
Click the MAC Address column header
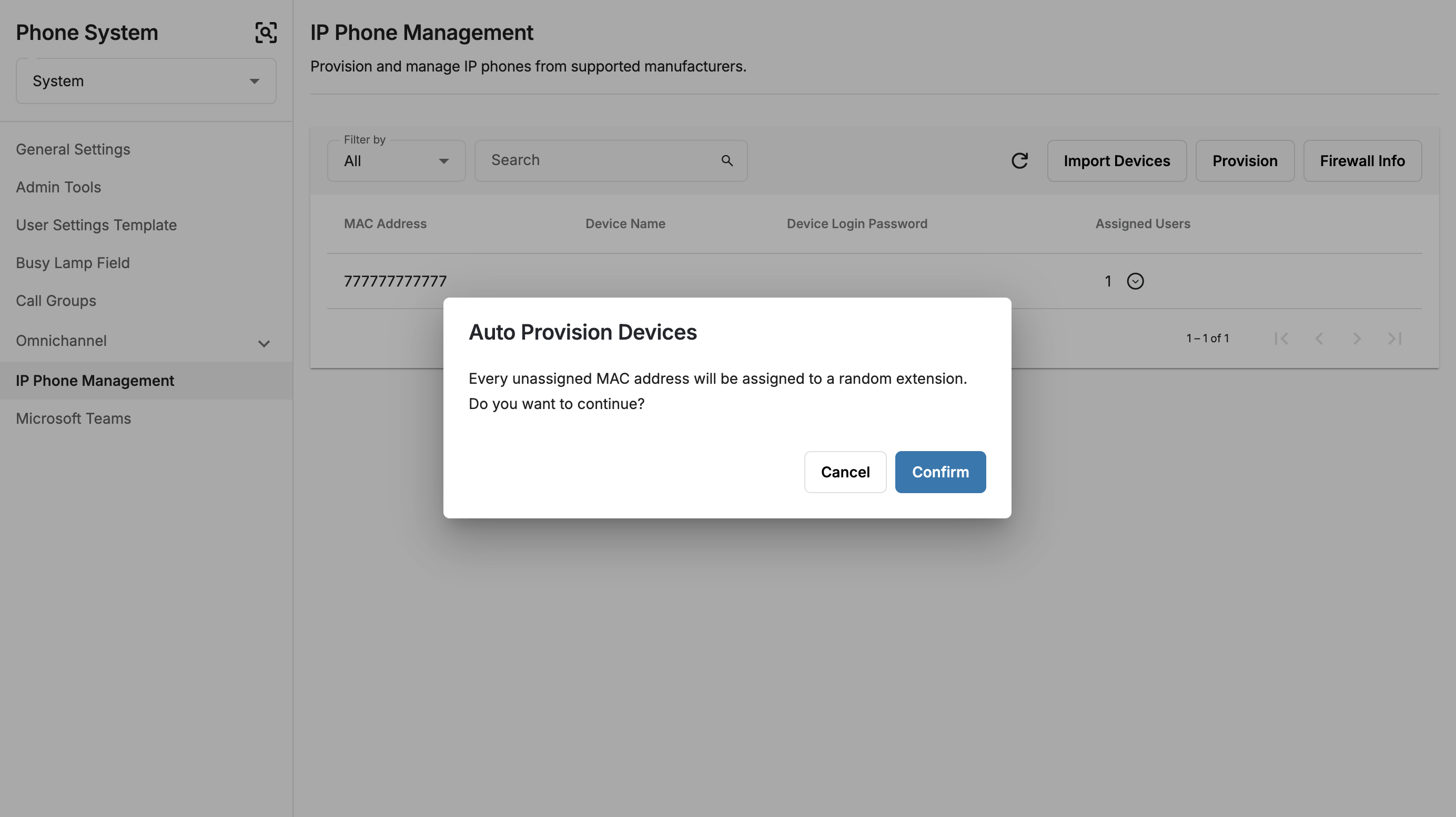click(385, 224)
